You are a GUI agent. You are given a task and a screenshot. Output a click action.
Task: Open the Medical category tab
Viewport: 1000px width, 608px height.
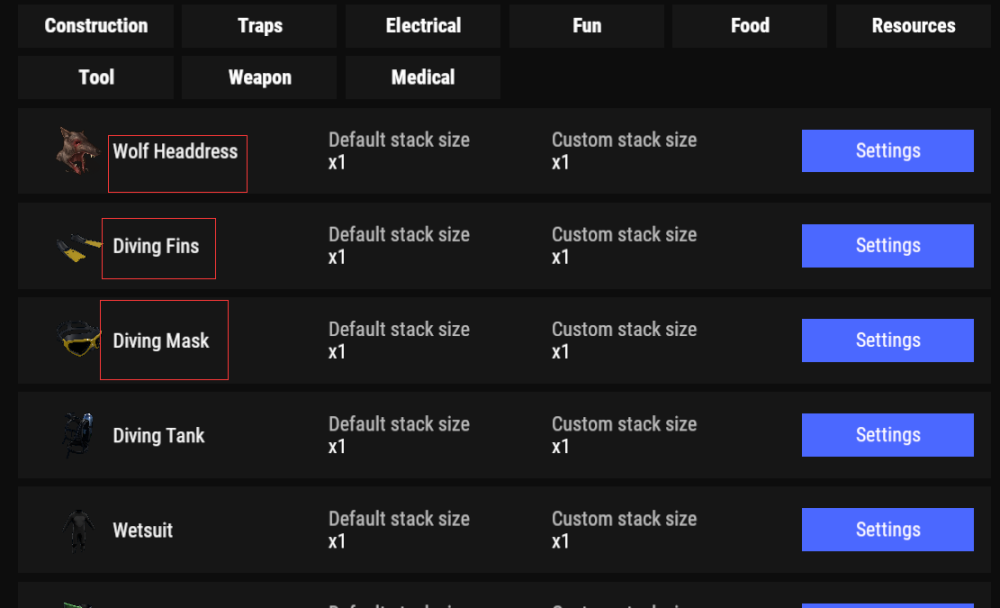423,78
